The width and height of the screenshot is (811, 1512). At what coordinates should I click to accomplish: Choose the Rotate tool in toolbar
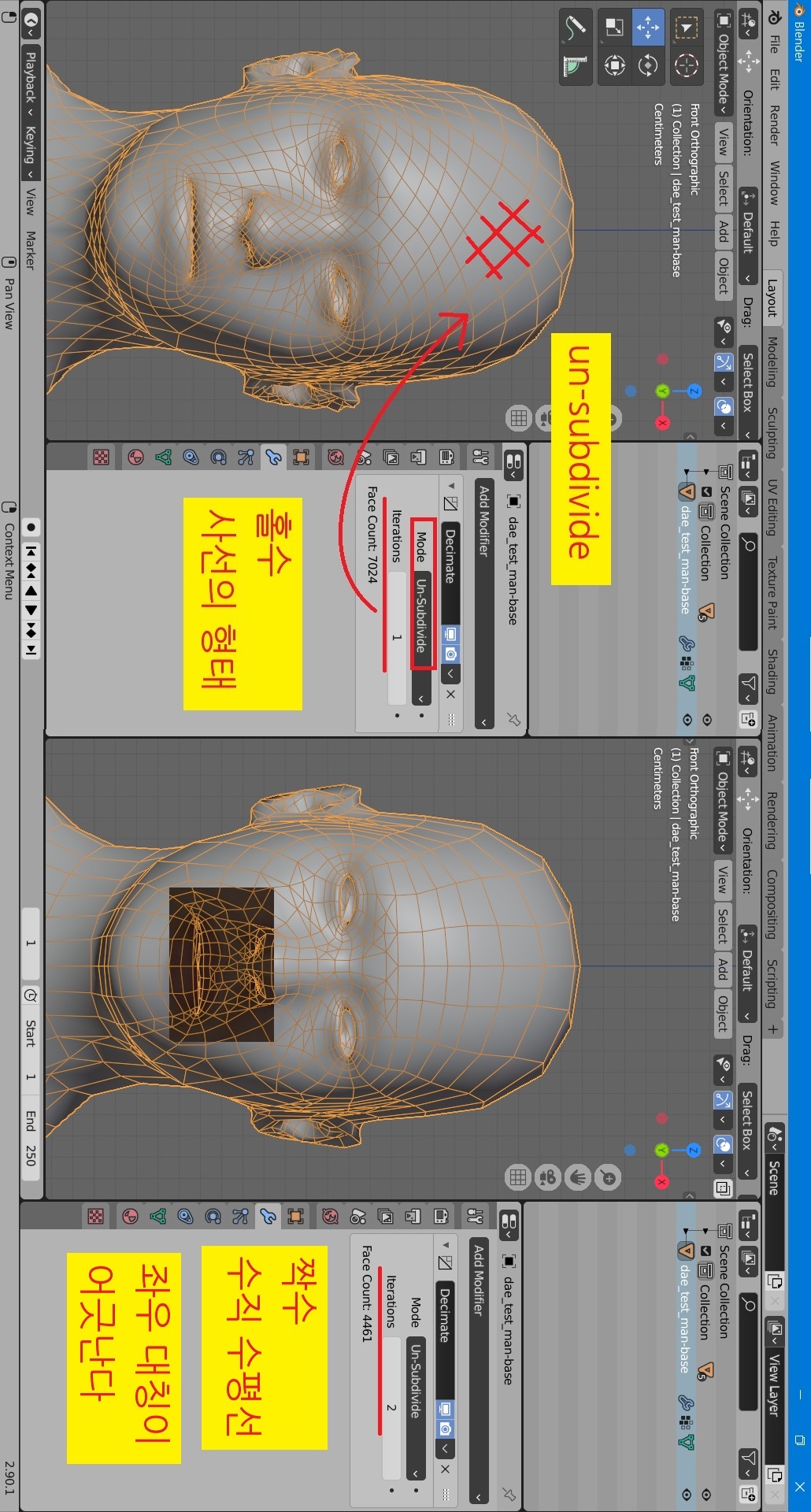pos(647,65)
